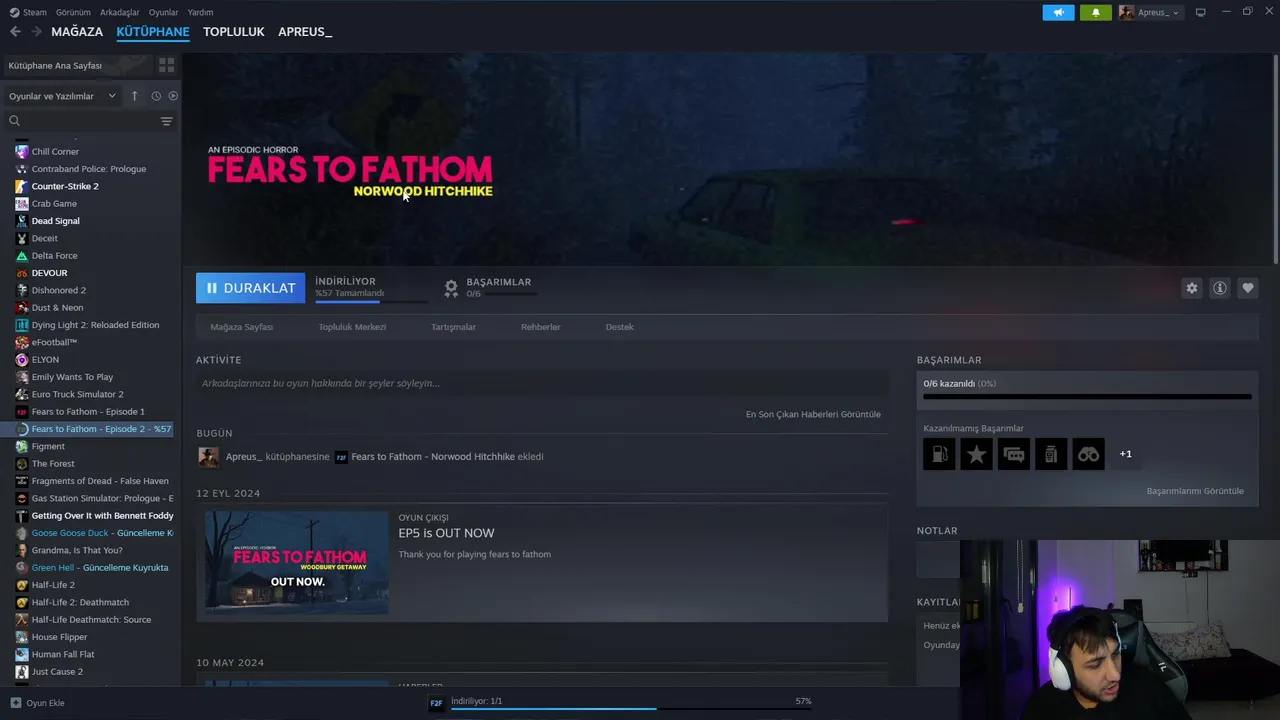Click the Başarımlar gear icon
The width and height of the screenshot is (1280, 720).
pos(451,288)
